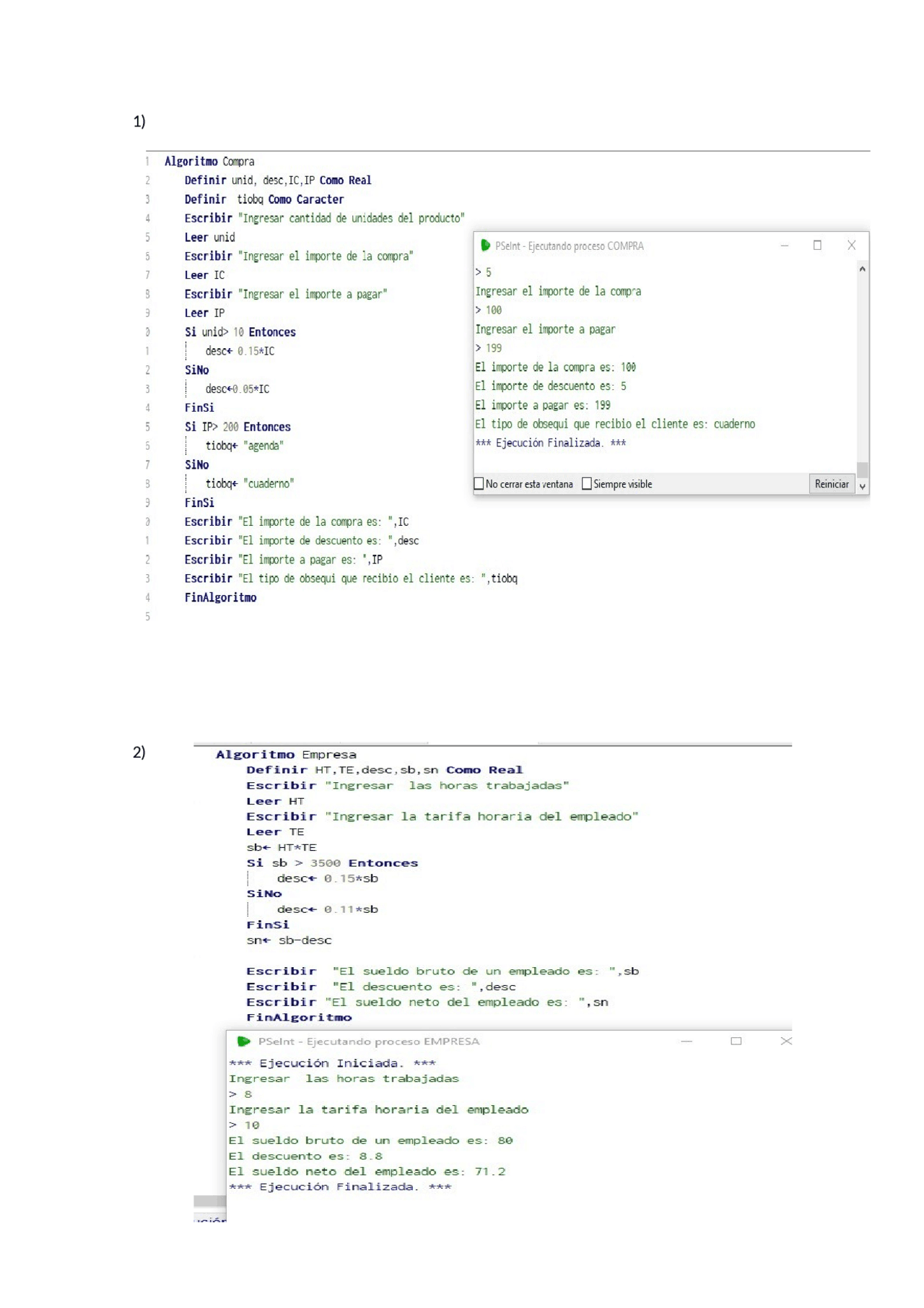Click the scroll-up arrow in COMPRA console
924x1308 pixels.
[x=862, y=269]
